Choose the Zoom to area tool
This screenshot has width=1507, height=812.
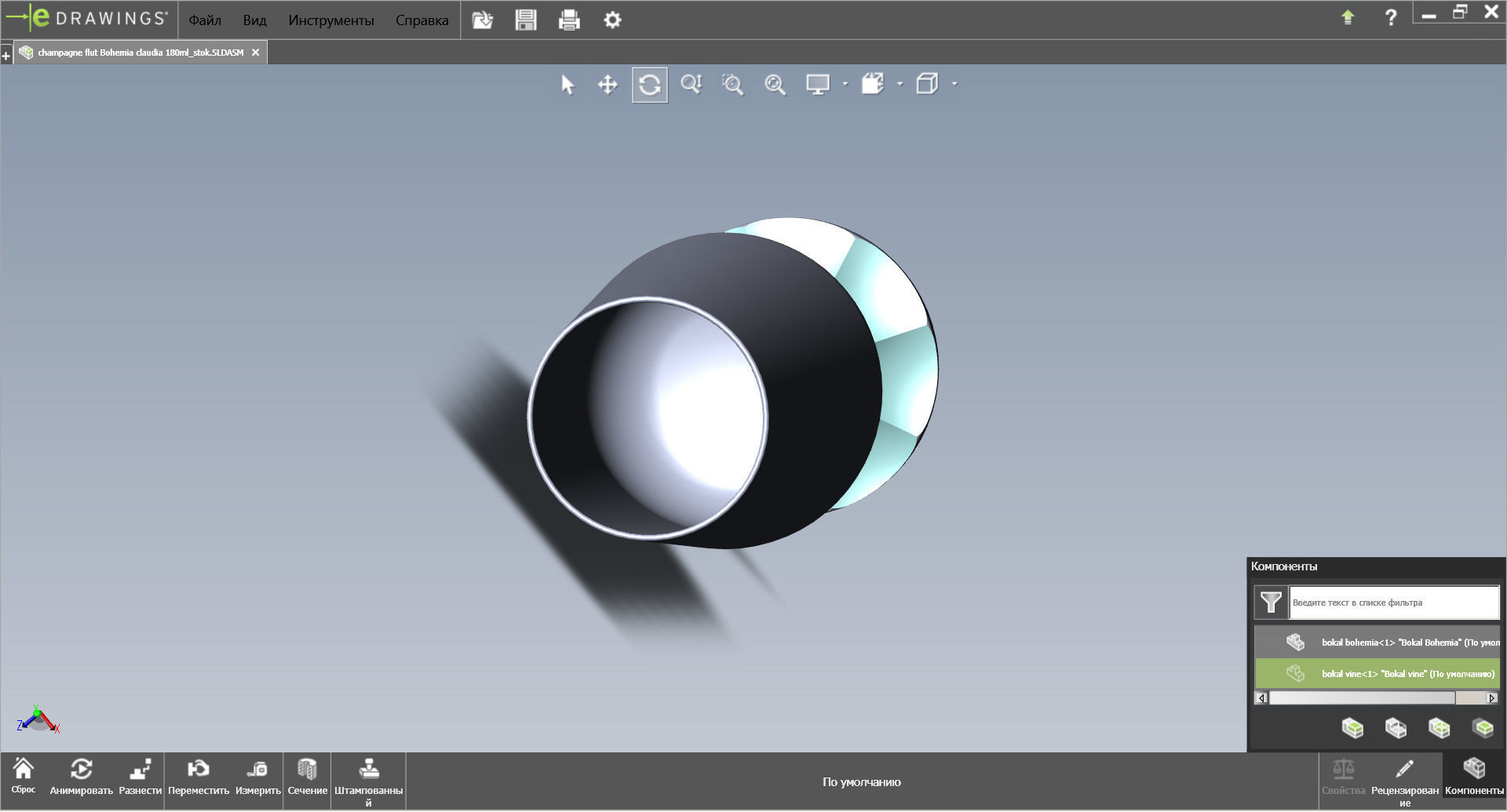point(732,84)
